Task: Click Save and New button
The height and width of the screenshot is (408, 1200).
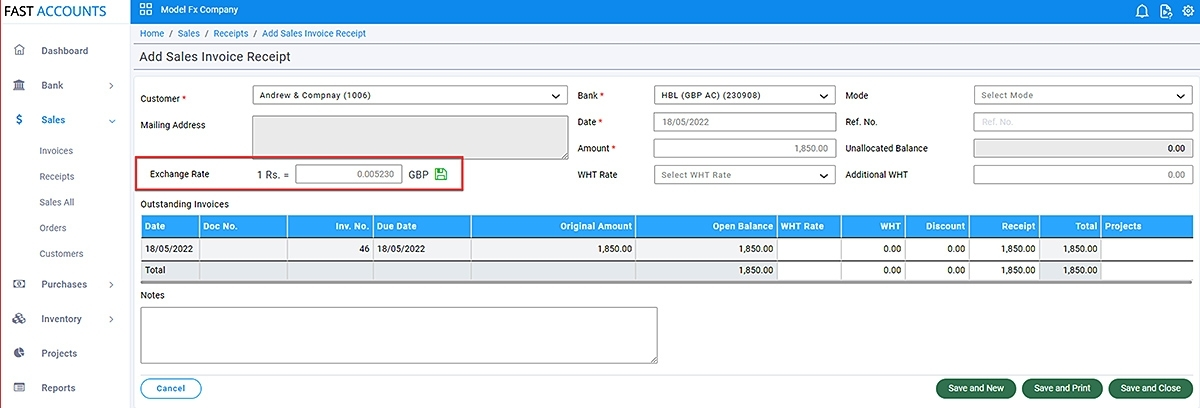Action: 976,388
